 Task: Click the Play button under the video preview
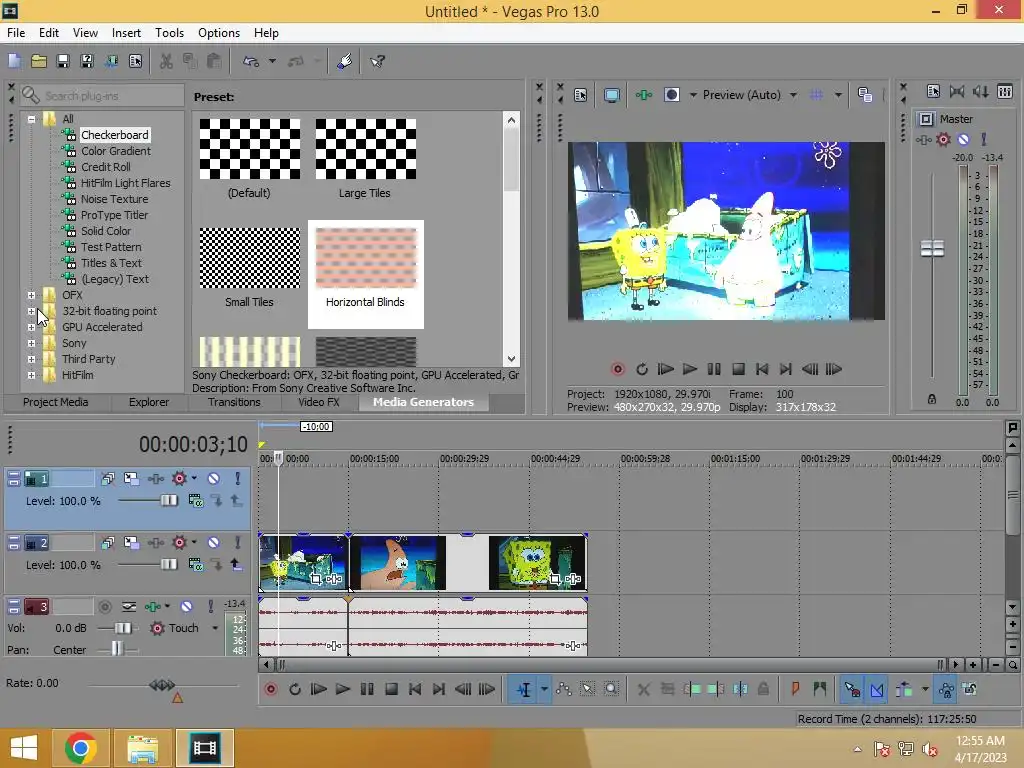point(690,369)
